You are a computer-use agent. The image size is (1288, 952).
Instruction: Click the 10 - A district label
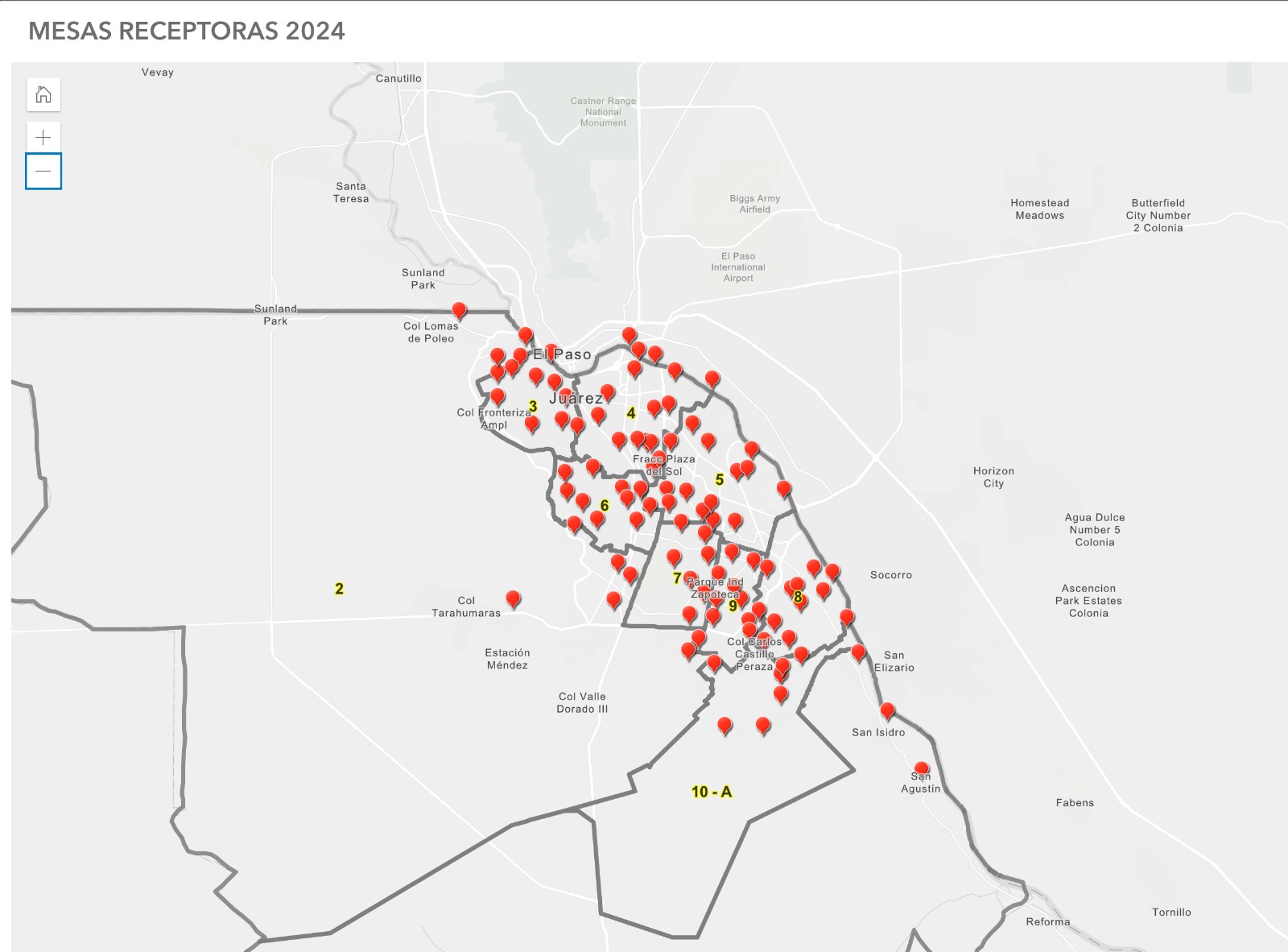(x=712, y=792)
